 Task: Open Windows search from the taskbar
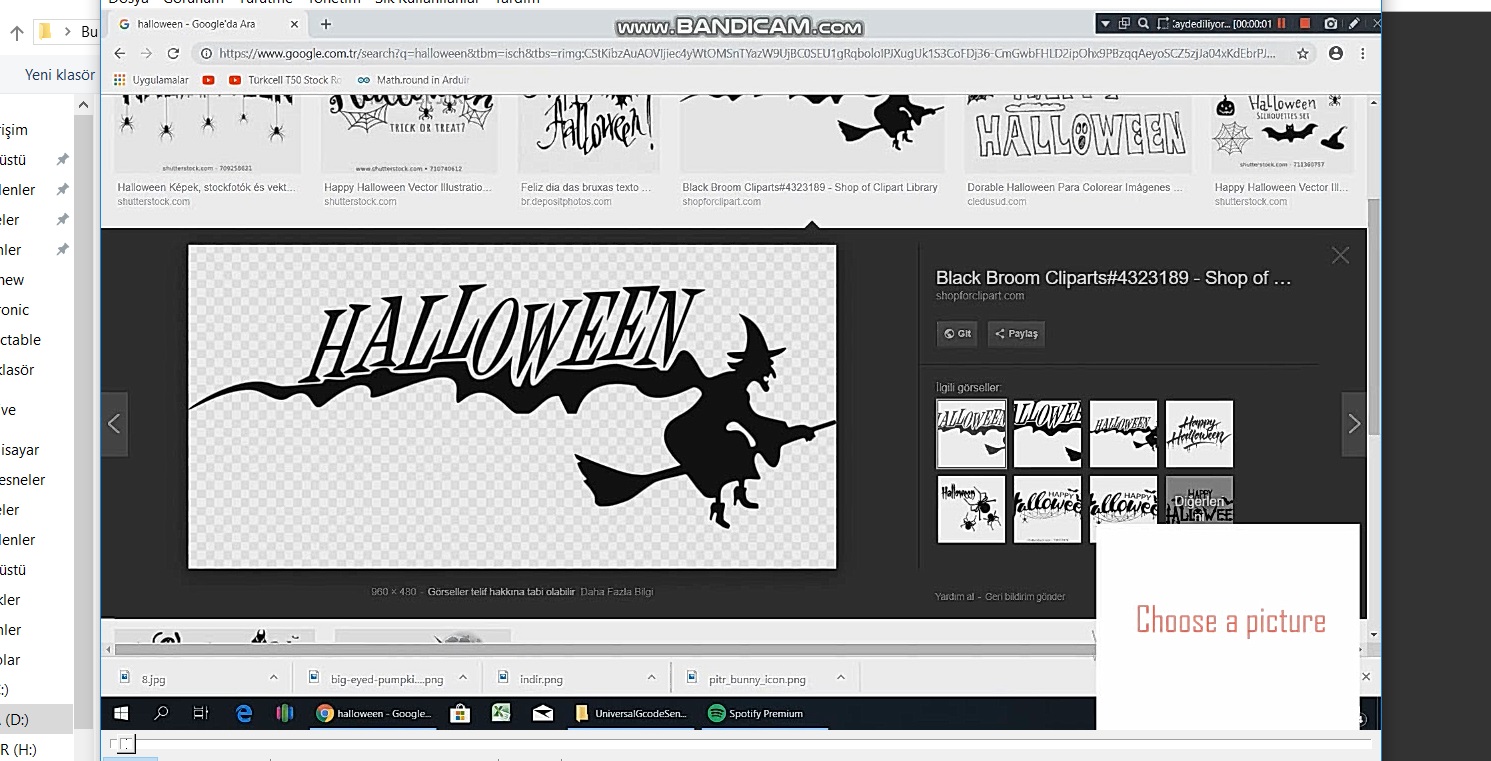[161, 713]
